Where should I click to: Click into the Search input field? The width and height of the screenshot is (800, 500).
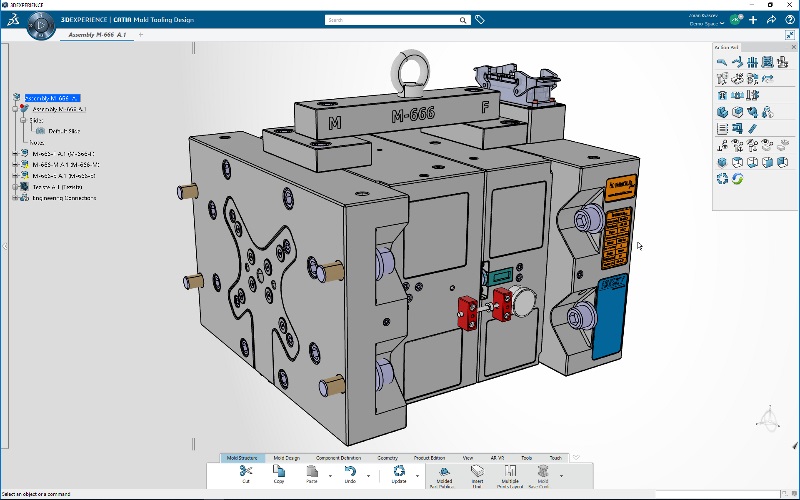click(395, 19)
